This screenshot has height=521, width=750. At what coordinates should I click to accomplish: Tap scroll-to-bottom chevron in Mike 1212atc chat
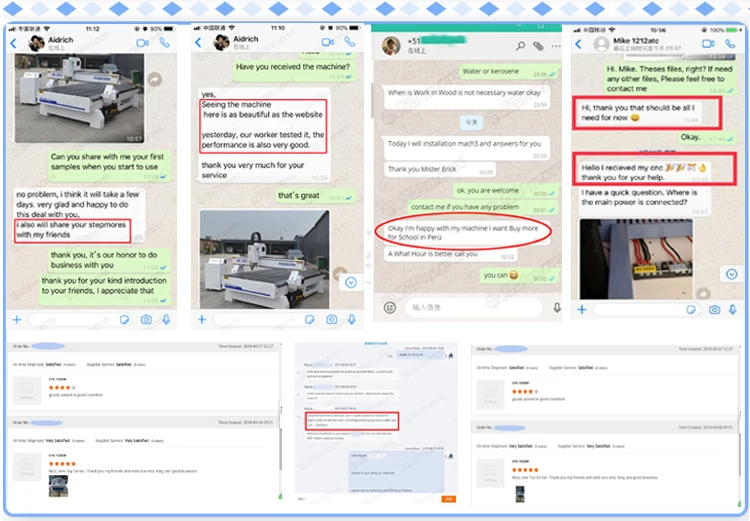(732, 274)
